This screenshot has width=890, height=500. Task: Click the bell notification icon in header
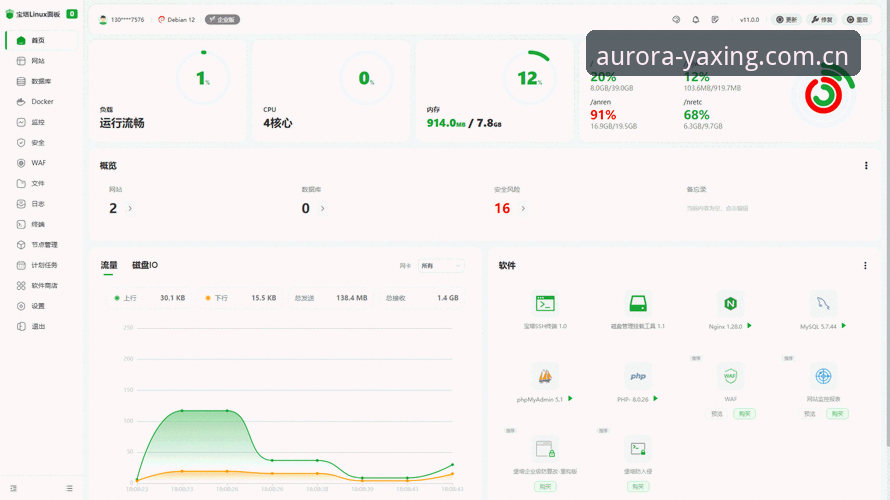point(695,19)
